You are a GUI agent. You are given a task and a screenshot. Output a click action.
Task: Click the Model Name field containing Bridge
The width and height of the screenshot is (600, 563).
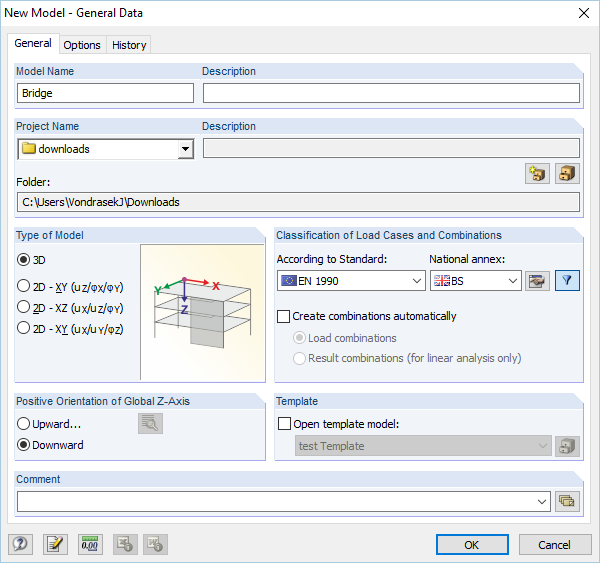pyautogui.click(x=105, y=93)
